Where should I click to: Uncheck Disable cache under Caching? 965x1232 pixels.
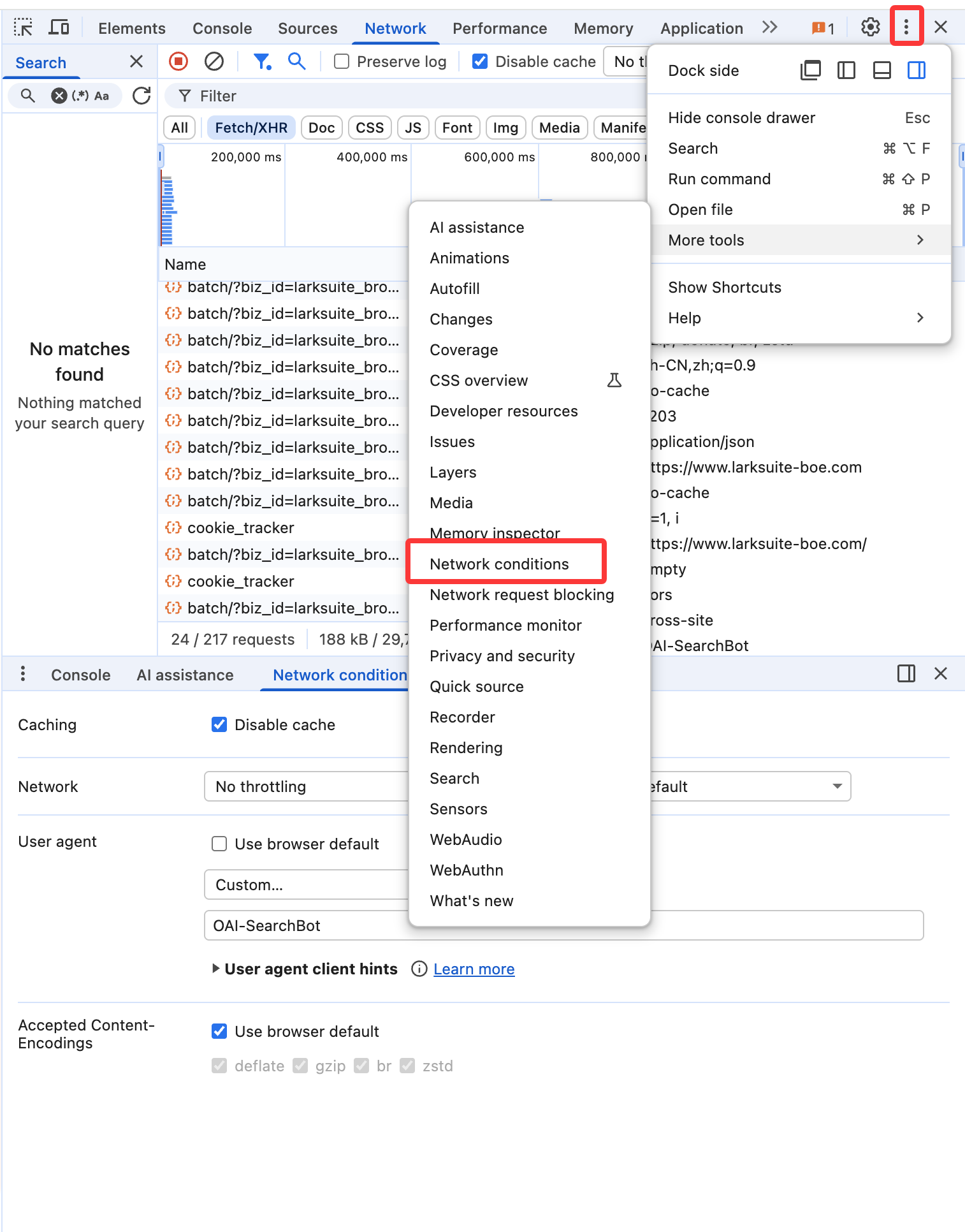click(x=219, y=724)
